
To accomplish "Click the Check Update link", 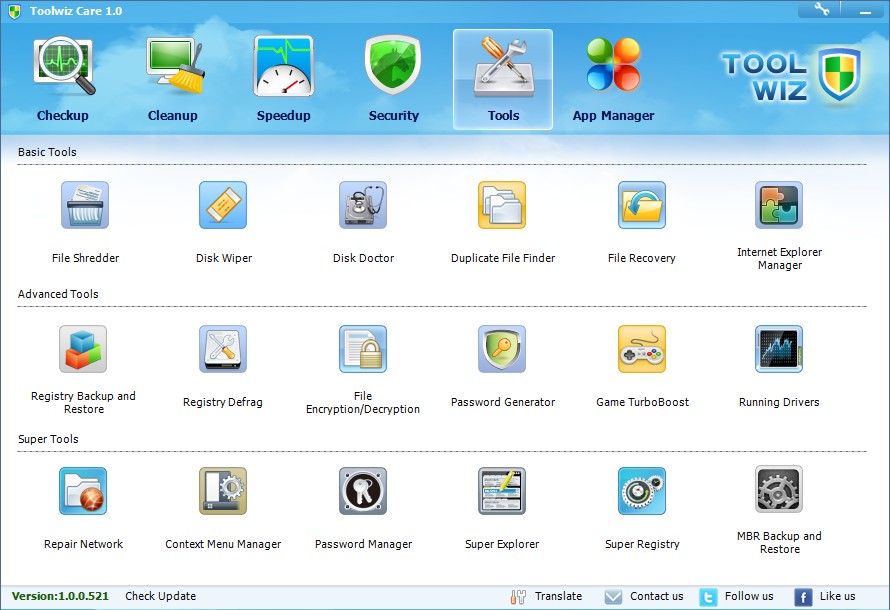I will point(161,596).
